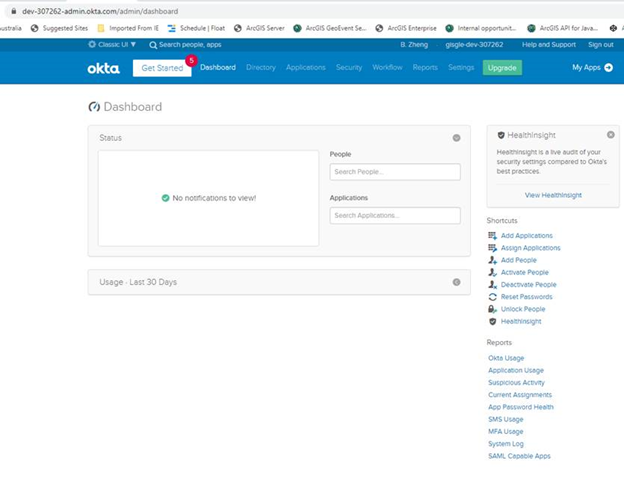The height and width of the screenshot is (478, 624).
Task: Open the View HealthInsight link
Action: (553, 195)
